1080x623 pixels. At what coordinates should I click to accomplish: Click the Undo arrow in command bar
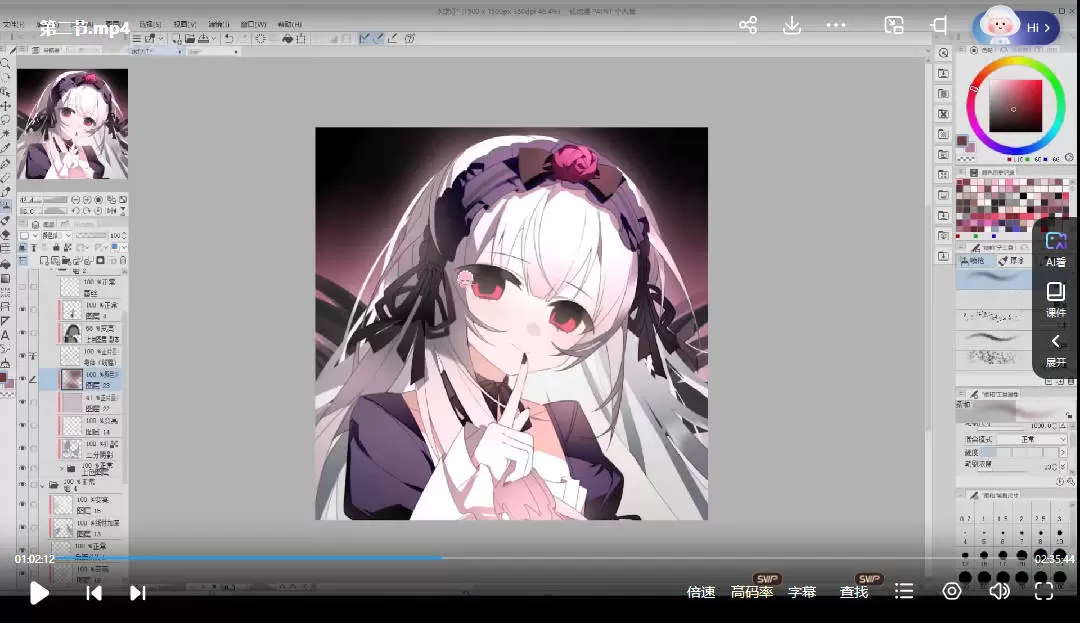coord(229,39)
